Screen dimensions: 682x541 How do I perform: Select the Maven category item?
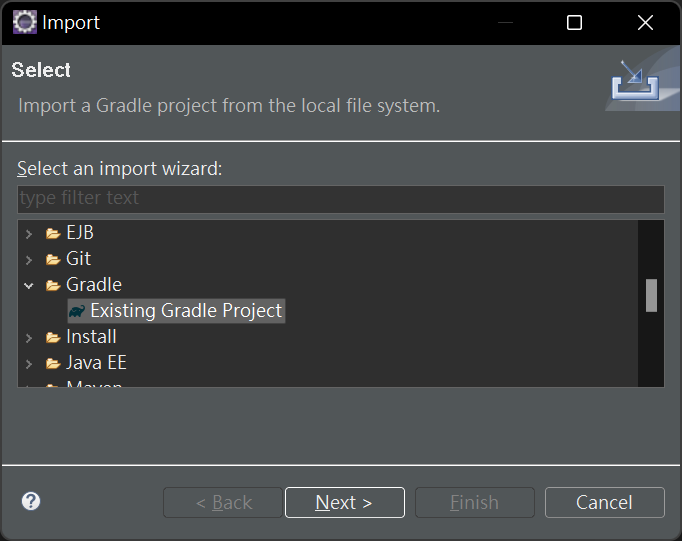pos(94,383)
